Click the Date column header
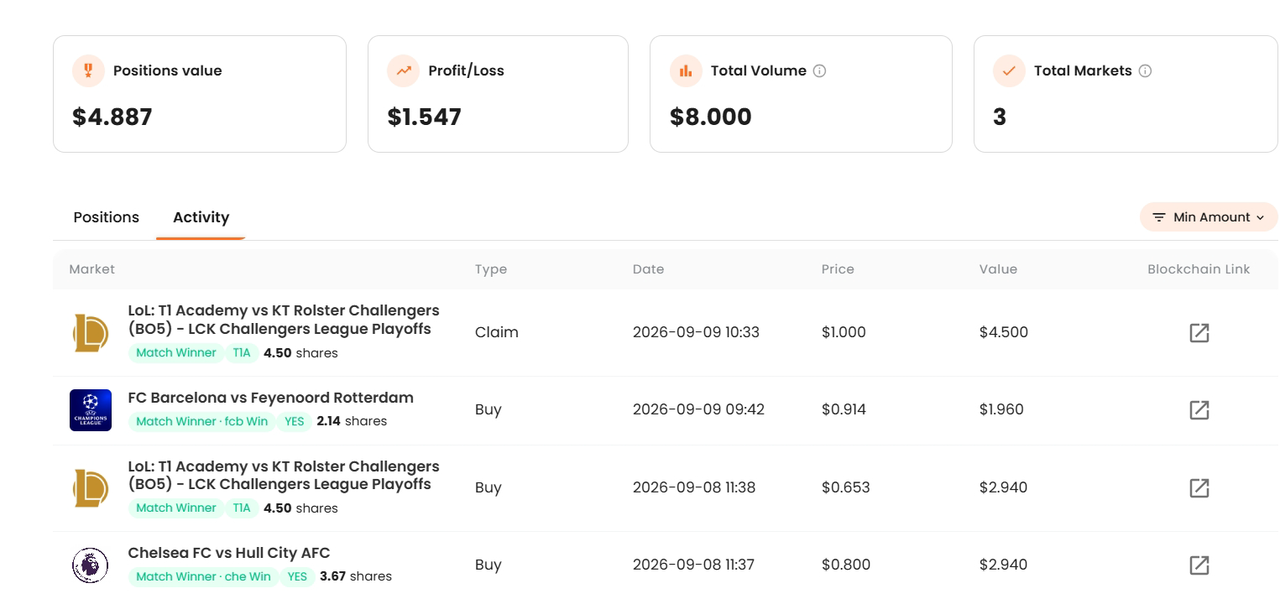 point(648,269)
